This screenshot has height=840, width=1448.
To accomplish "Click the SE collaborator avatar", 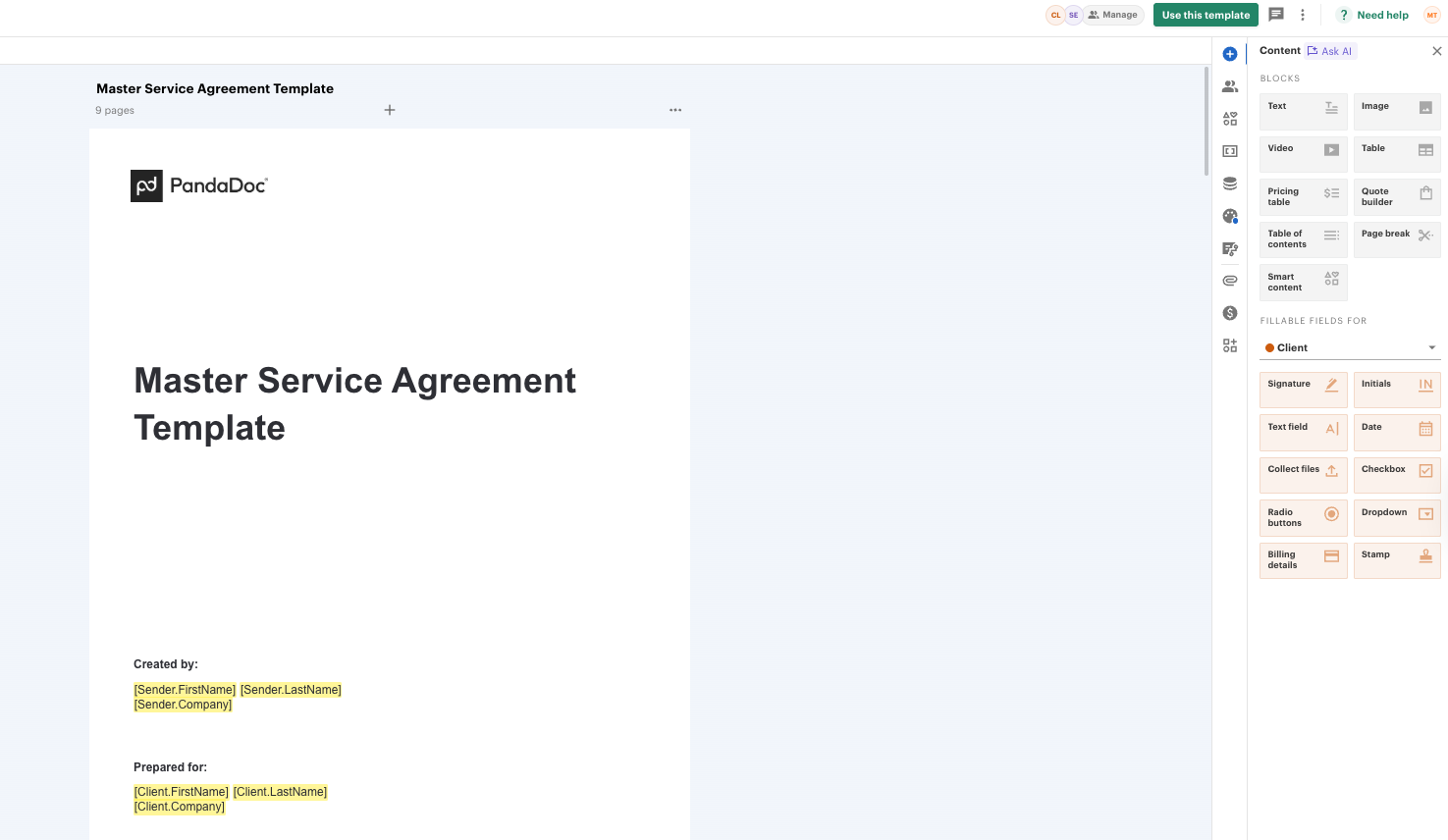I will (x=1073, y=15).
